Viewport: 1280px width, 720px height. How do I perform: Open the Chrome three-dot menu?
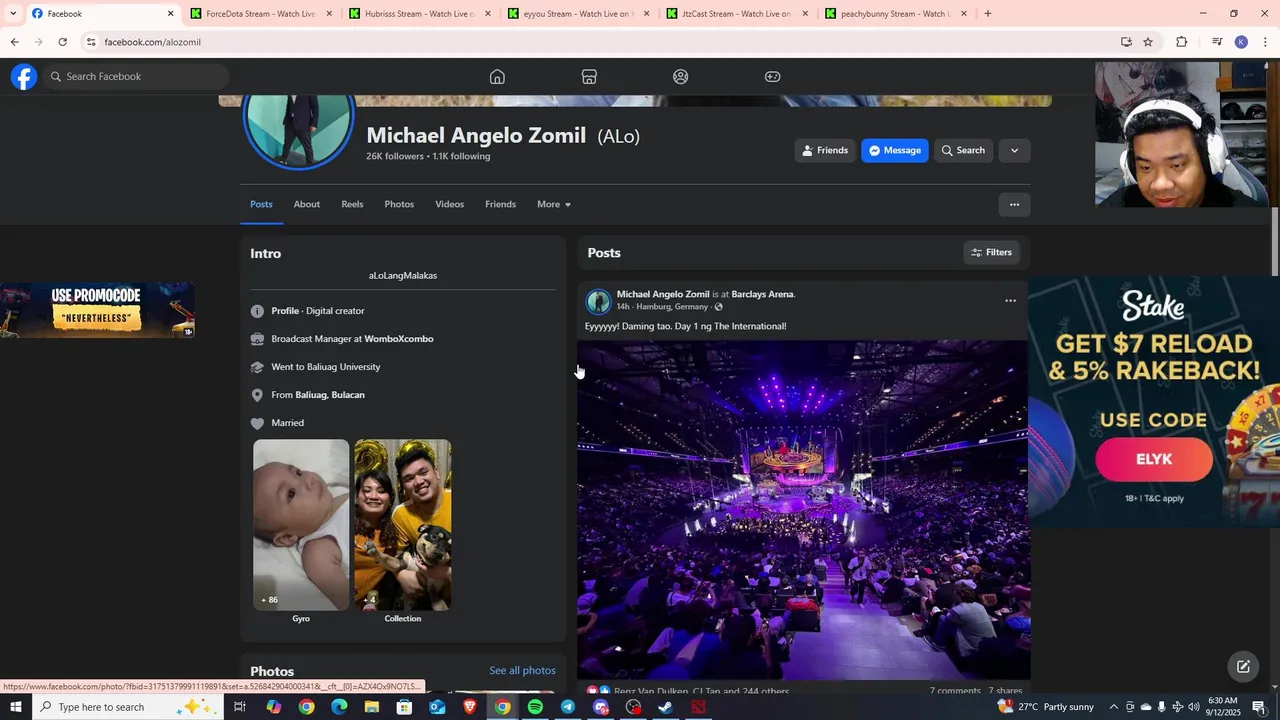(1266, 42)
